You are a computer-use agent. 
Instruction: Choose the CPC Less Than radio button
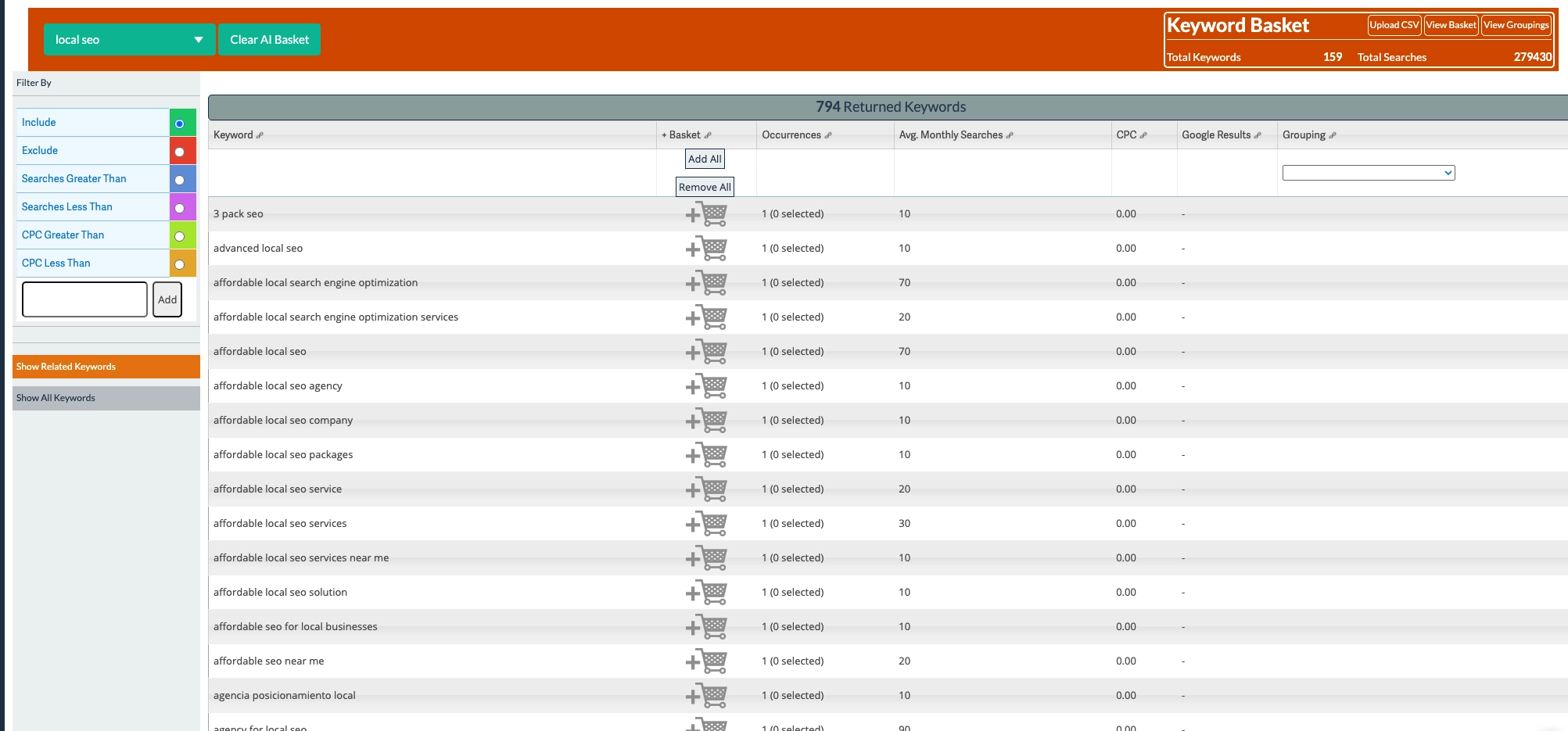point(180,264)
